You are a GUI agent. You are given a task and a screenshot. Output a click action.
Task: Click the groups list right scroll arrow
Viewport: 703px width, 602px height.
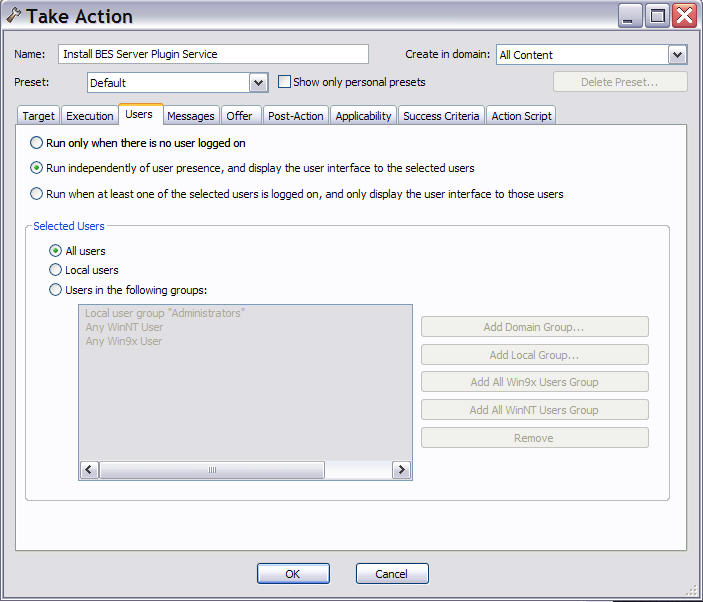point(401,470)
